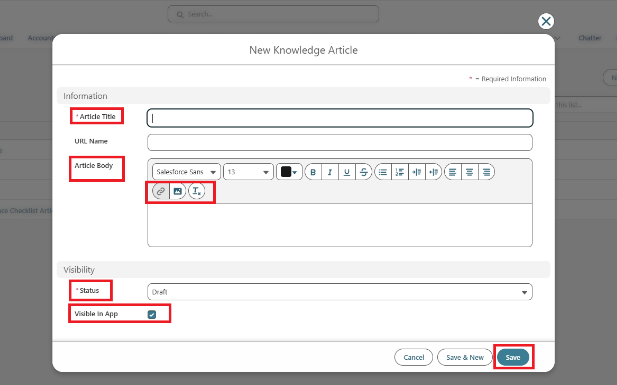The width and height of the screenshot is (617, 385).
Task: Align the article text to the right
Action: pos(486,172)
